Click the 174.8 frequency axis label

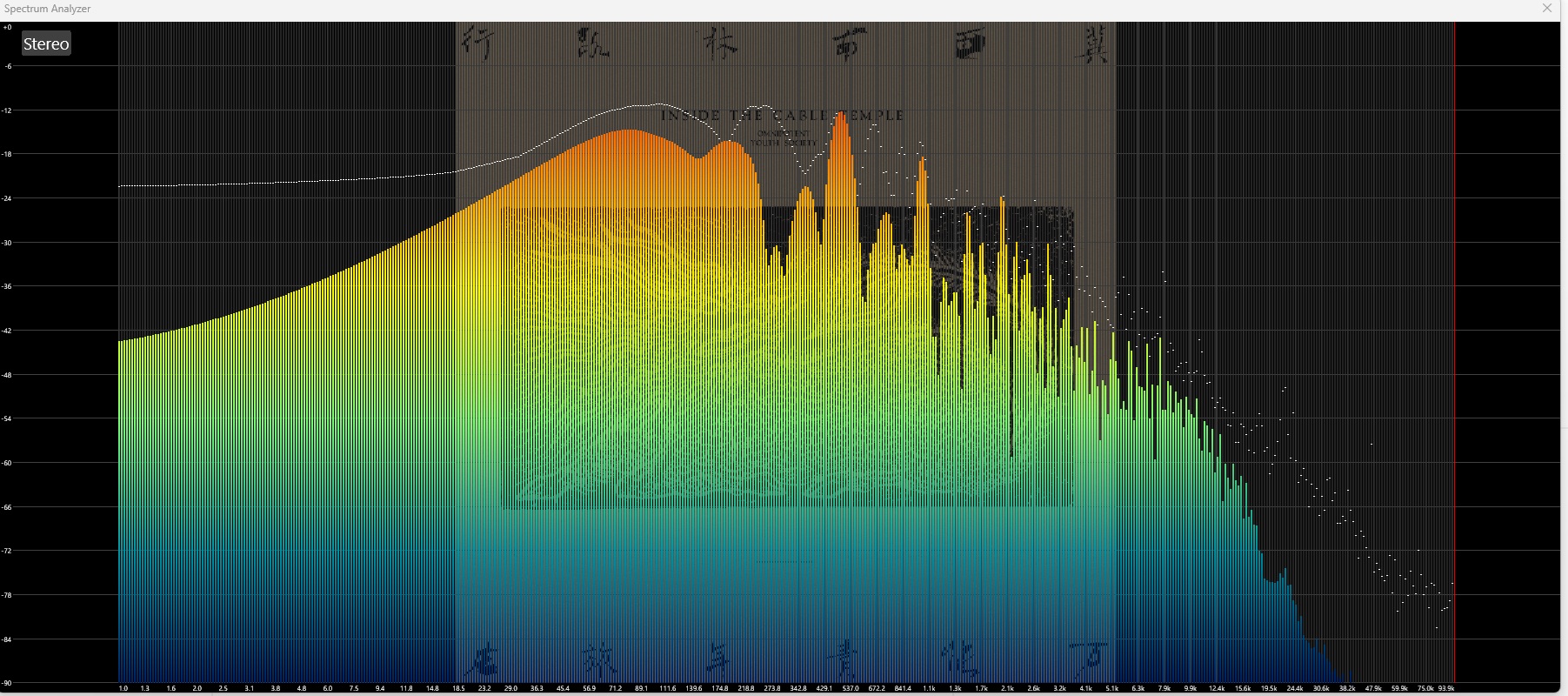coord(719,688)
